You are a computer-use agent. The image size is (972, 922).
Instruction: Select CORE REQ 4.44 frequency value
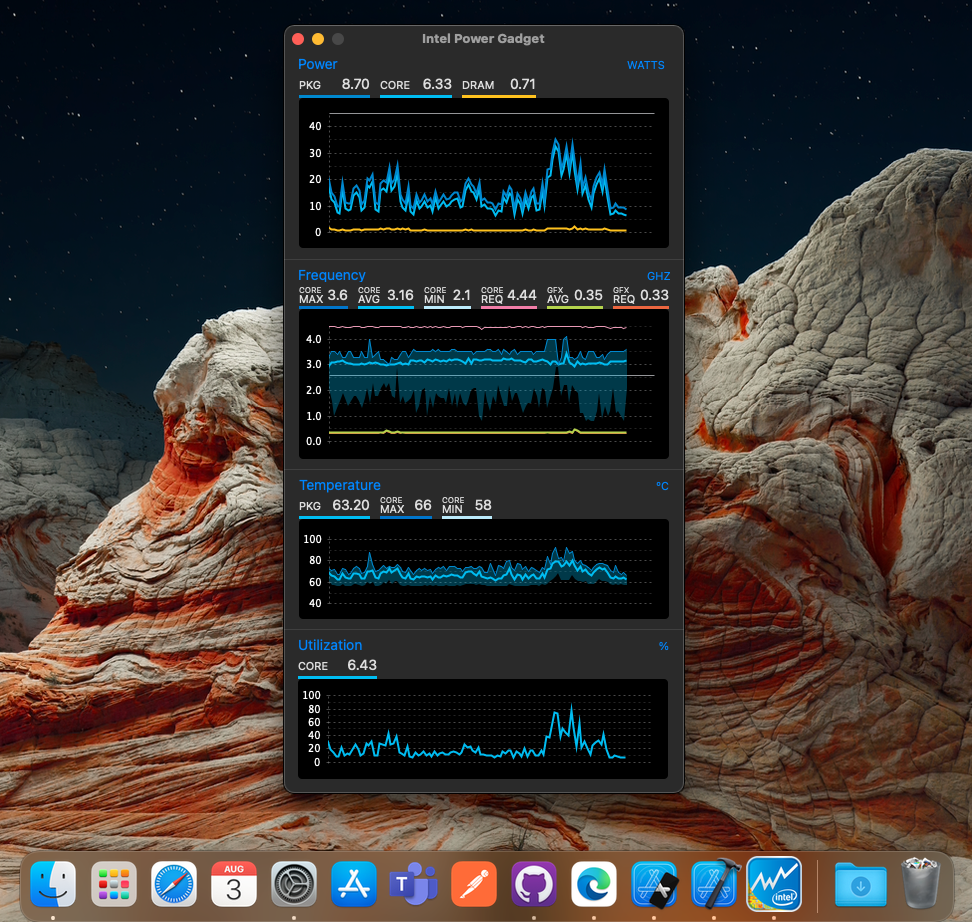pos(508,296)
